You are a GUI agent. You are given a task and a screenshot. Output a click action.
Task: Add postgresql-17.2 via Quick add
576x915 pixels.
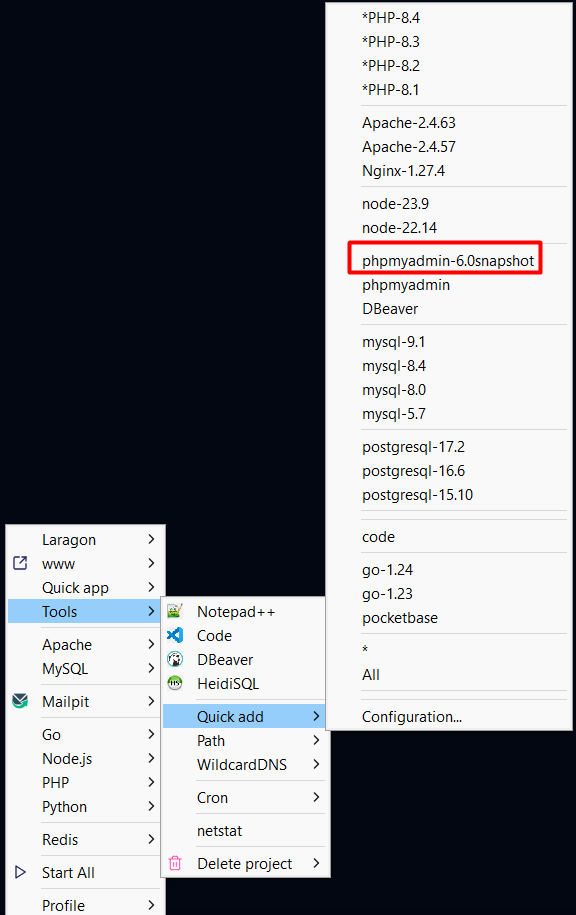point(416,446)
